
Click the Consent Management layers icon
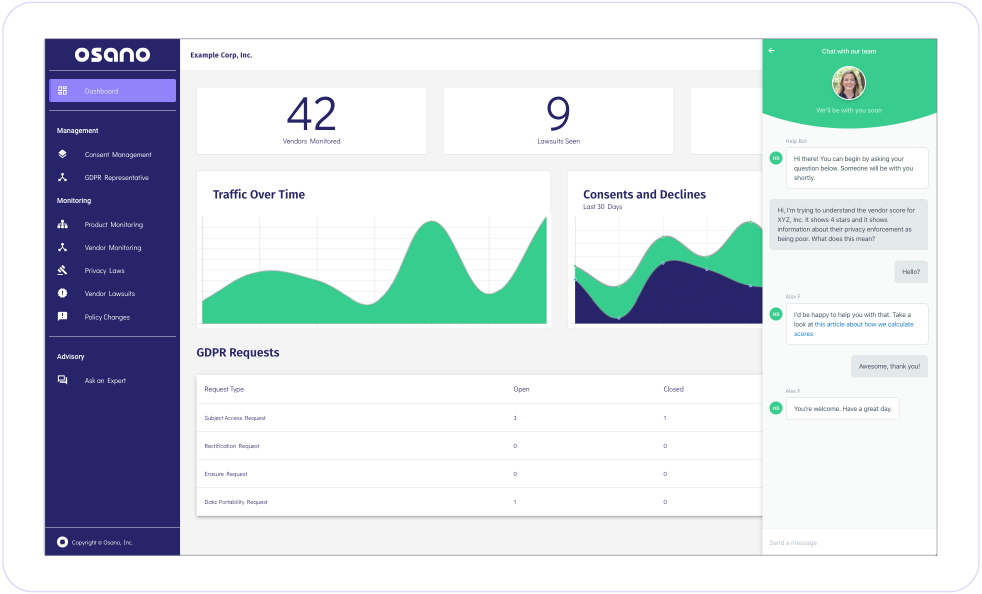point(62,155)
